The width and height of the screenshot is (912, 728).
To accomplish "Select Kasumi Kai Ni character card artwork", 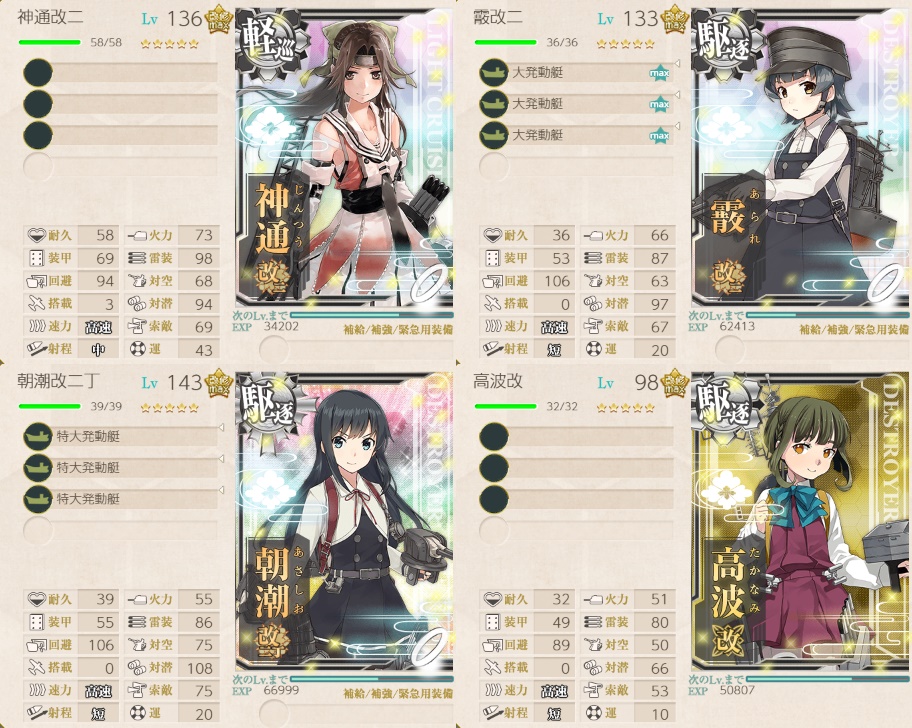I will click(800, 158).
